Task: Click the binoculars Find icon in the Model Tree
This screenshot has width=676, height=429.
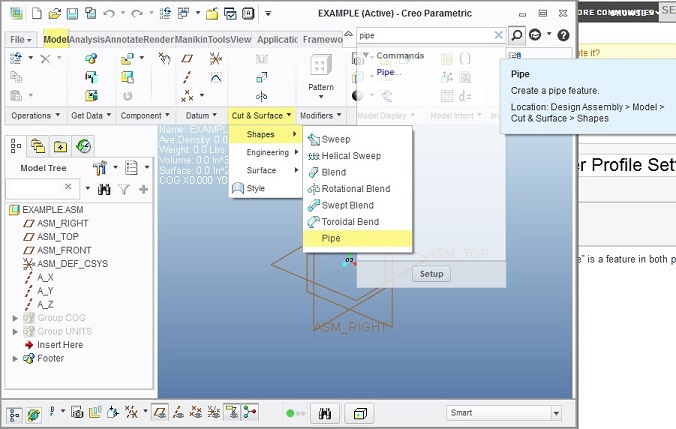Action: [104, 189]
